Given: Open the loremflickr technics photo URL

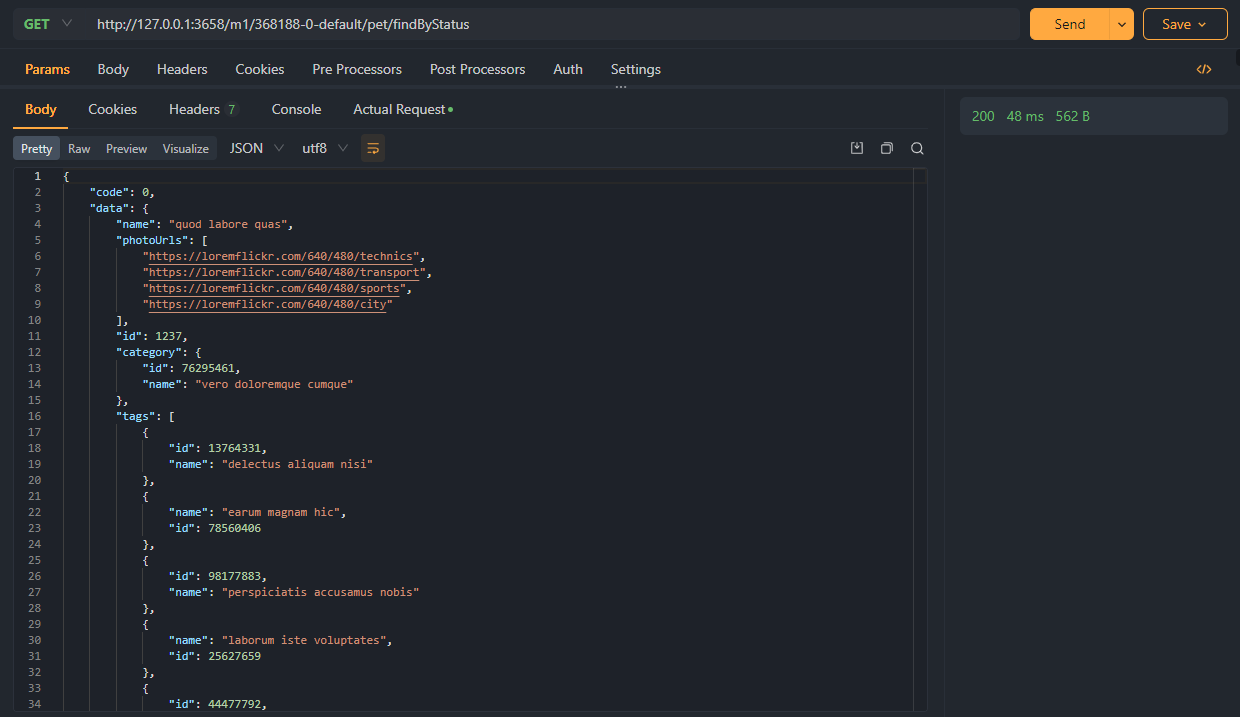Looking at the screenshot, I should [x=281, y=256].
